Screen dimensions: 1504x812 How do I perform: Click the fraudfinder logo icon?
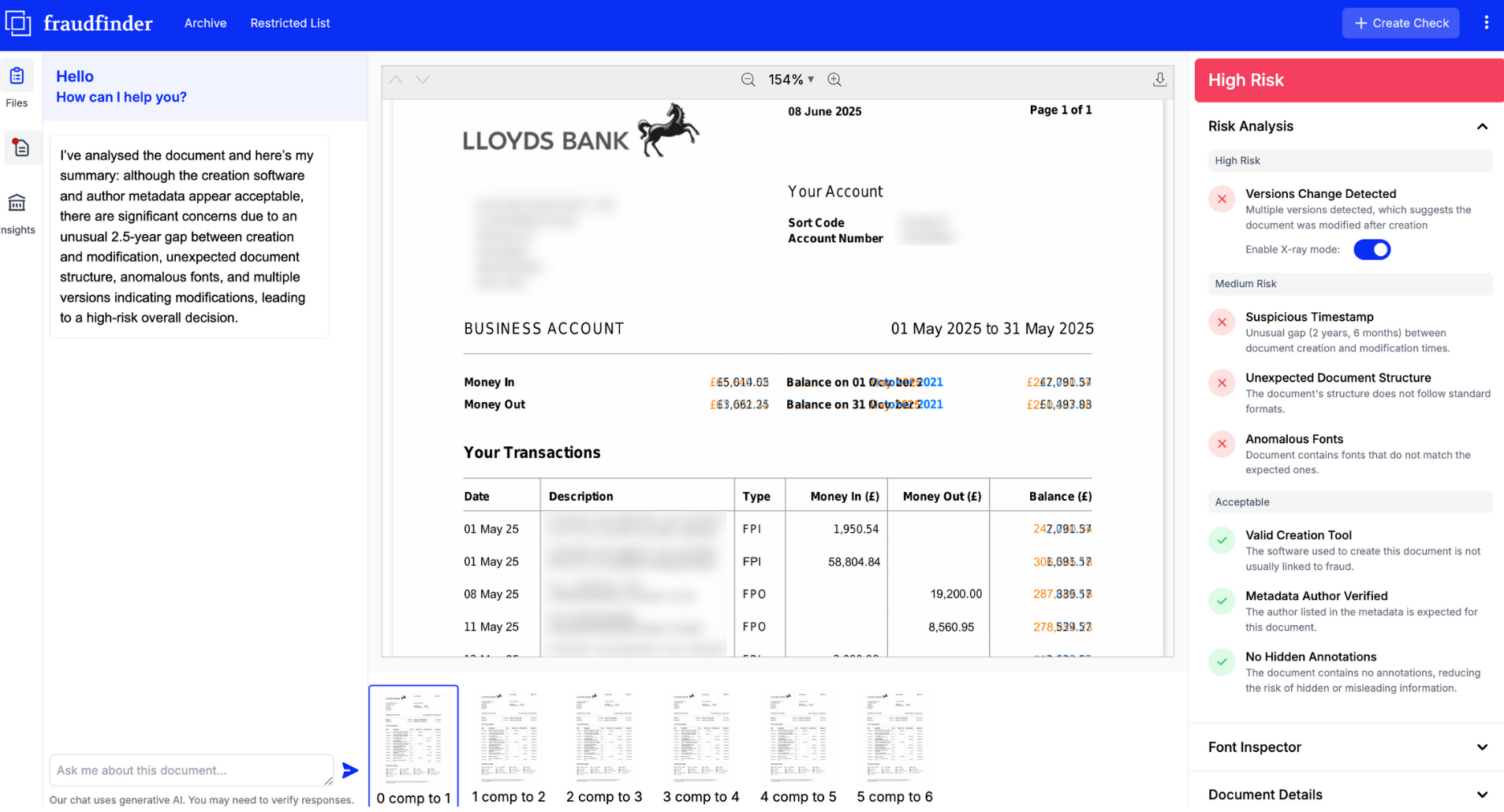[x=18, y=23]
